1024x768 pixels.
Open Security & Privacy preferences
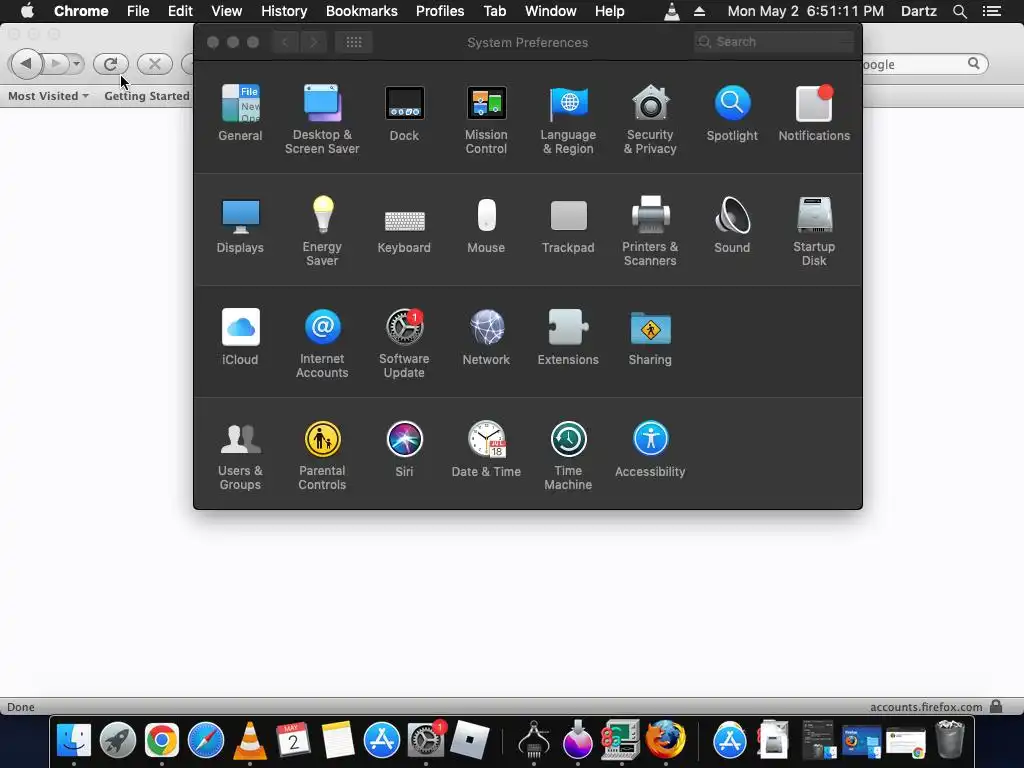[650, 119]
